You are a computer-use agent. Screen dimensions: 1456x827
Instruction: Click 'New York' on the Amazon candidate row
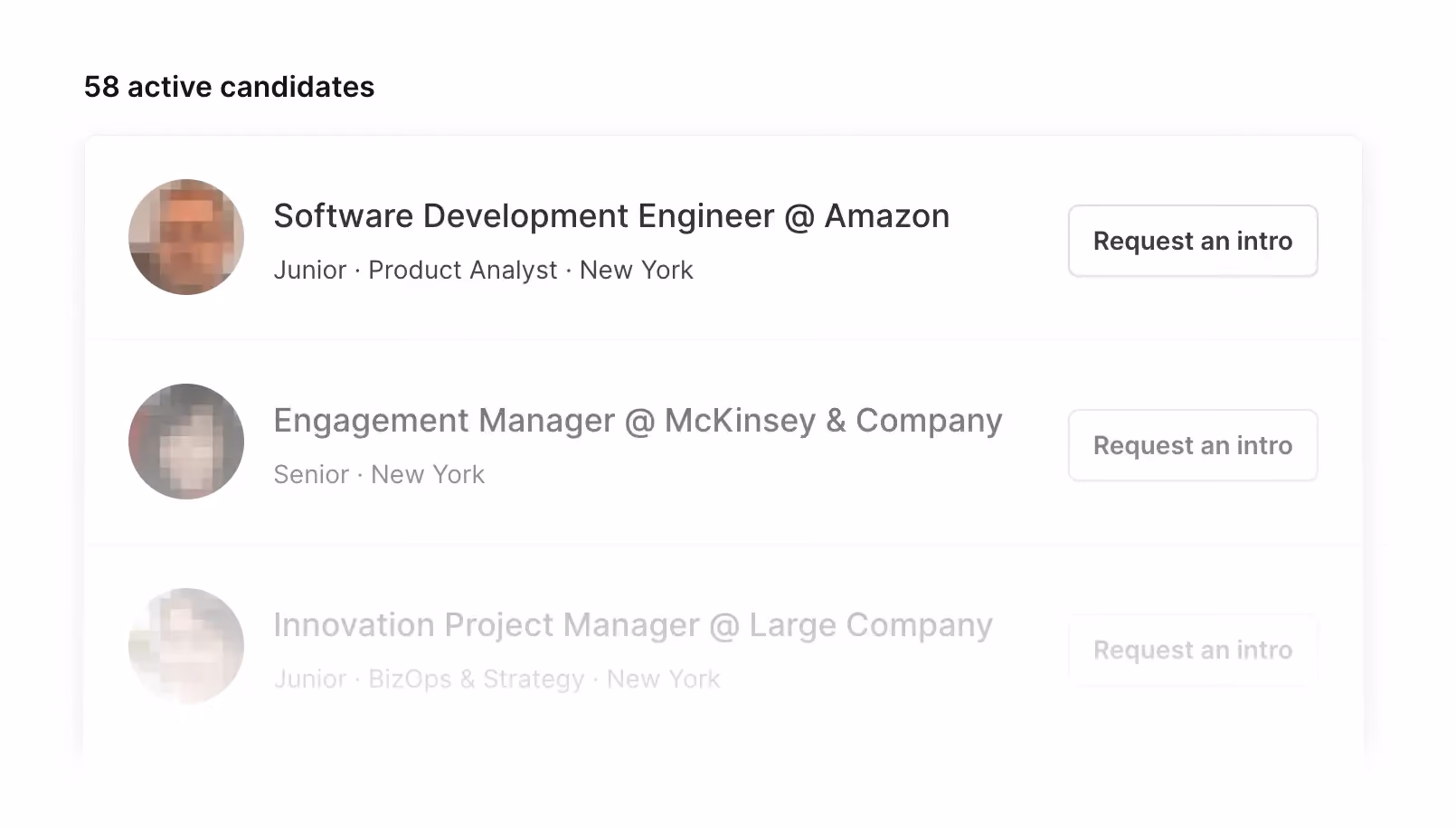[x=637, y=270]
